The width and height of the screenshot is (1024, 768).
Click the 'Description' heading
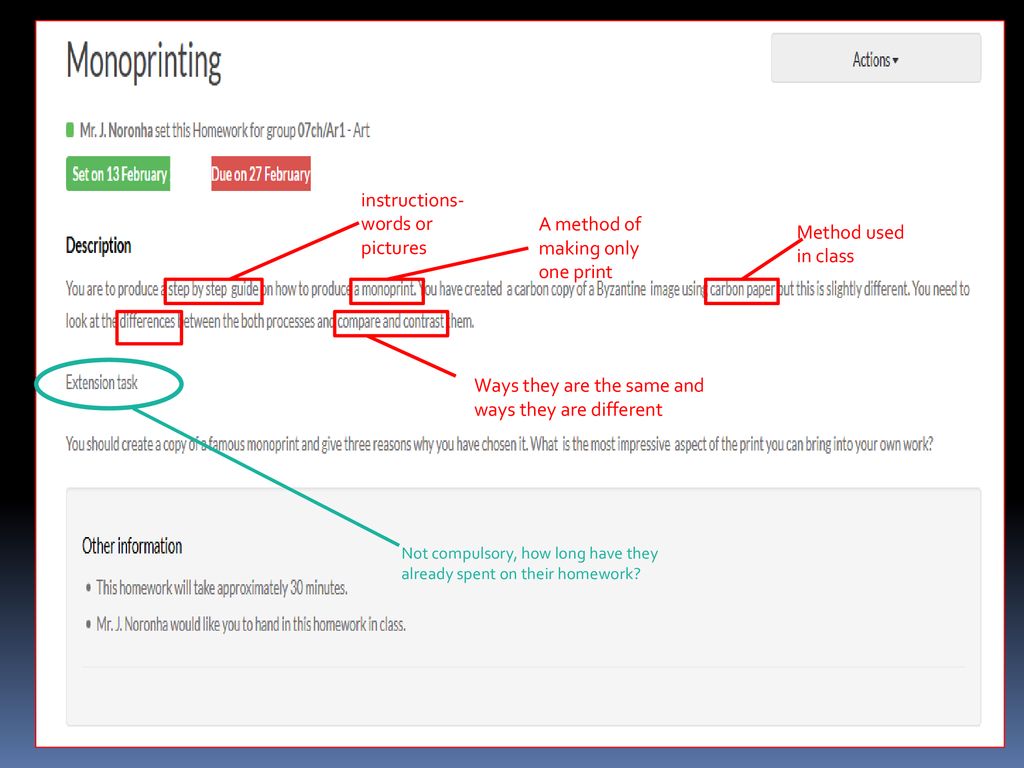point(98,246)
